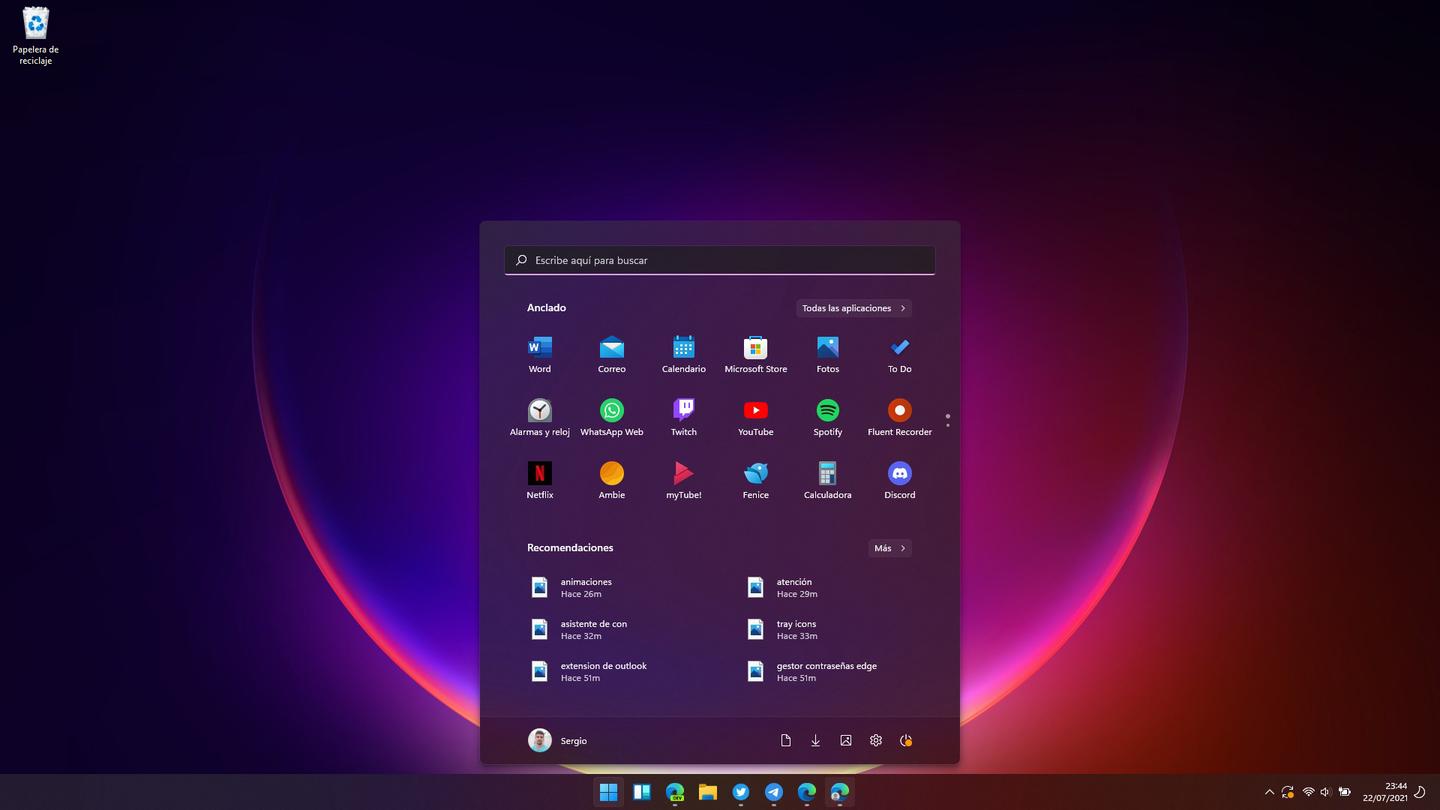The image size is (1440, 810).
Task: Show hidden system tray icons chevron
Action: pyautogui.click(x=1269, y=792)
